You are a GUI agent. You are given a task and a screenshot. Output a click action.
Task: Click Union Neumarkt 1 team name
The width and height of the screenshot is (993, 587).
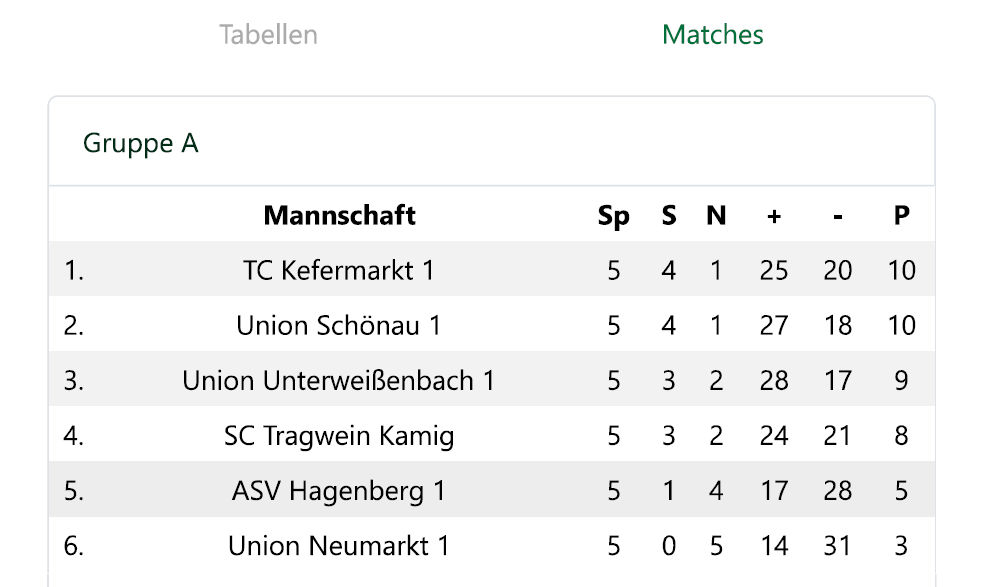(x=339, y=546)
